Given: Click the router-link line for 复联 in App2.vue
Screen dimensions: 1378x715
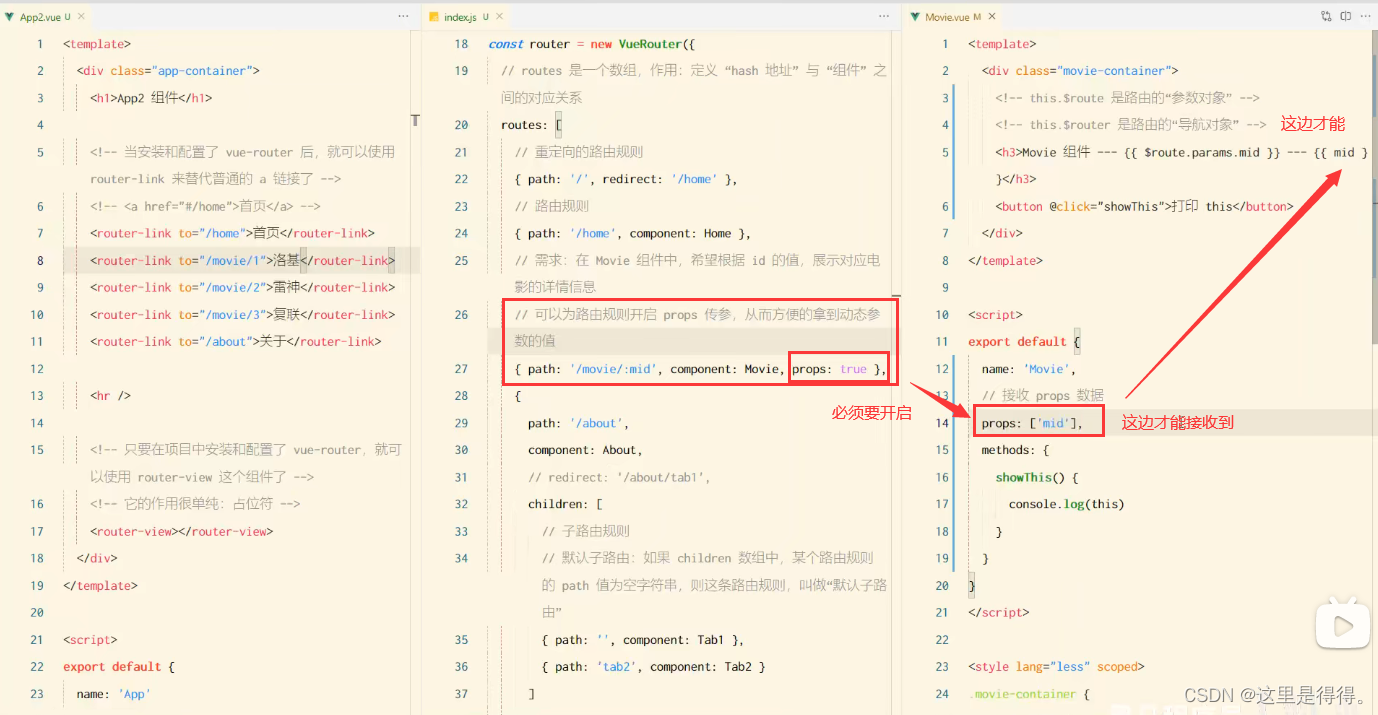Looking at the screenshot, I should point(242,314).
